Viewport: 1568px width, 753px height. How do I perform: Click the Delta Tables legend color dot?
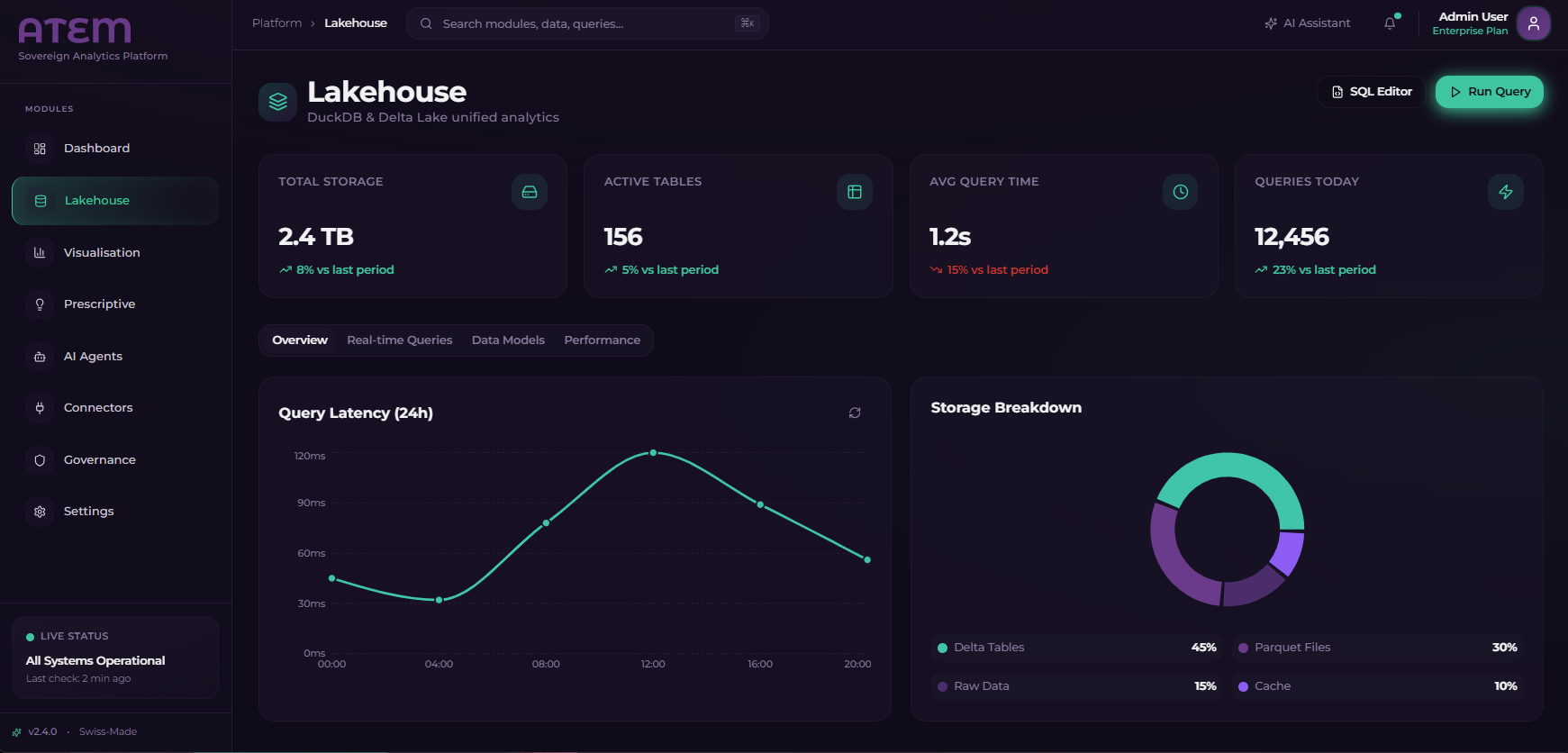(942, 648)
